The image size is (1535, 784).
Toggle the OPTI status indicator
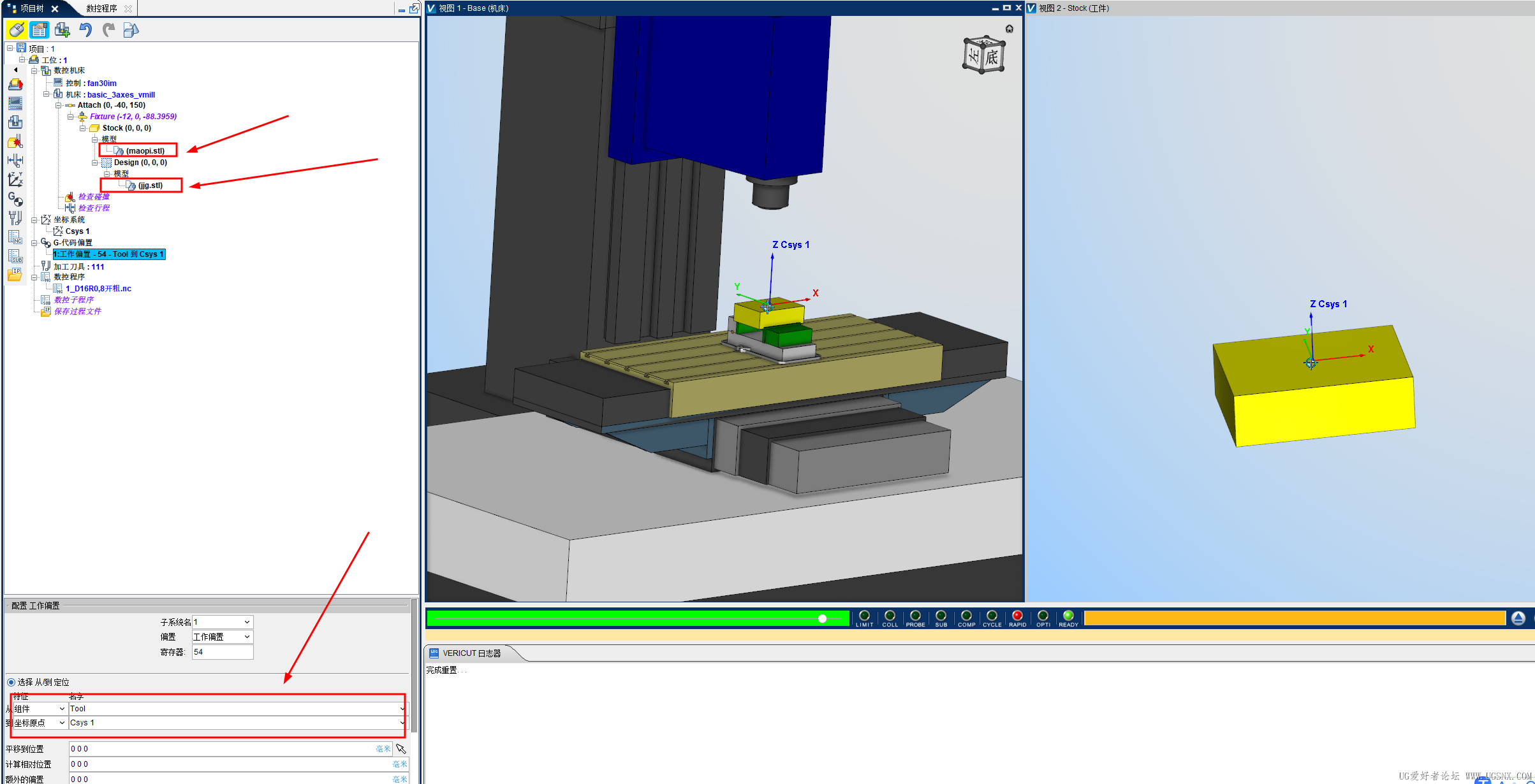[1043, 618]
